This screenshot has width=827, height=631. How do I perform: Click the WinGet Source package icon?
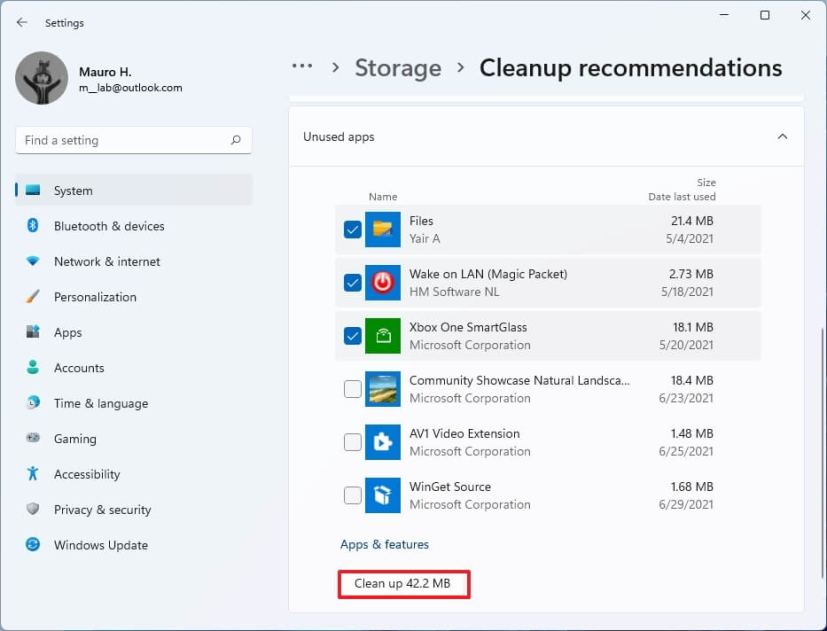click(382, 495)
